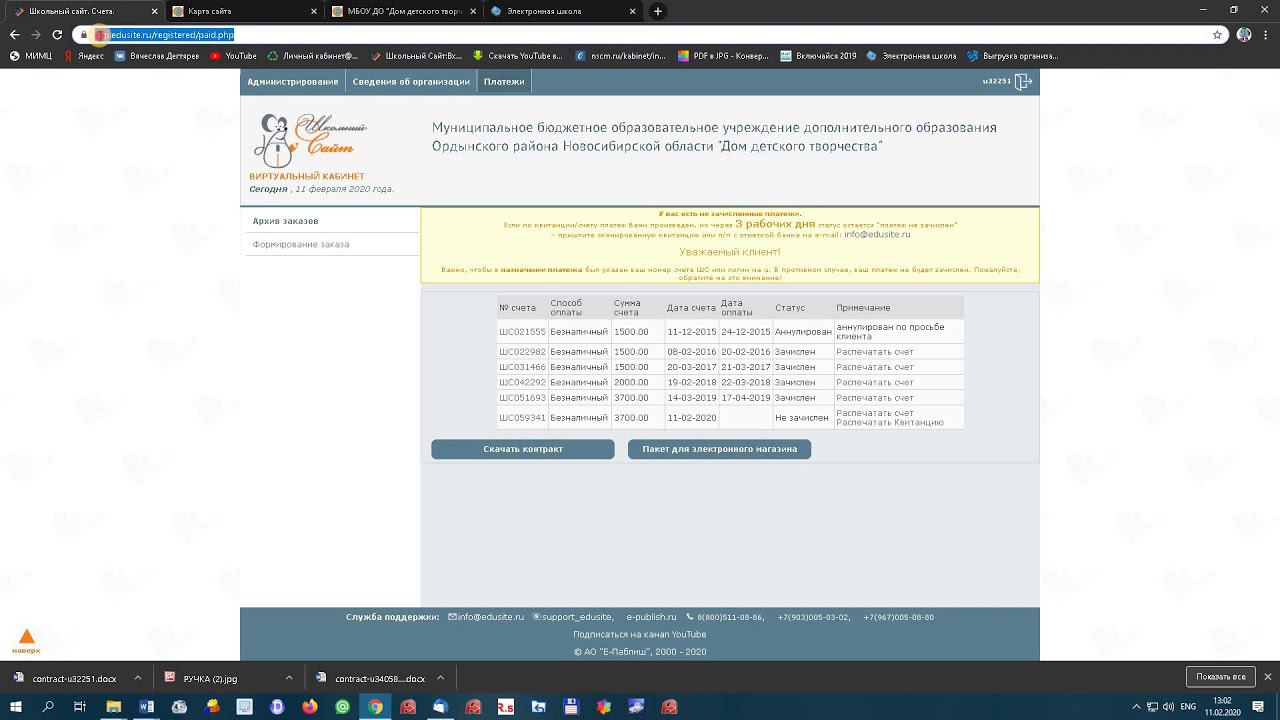Screen dimensions: 1280x720
Task: Click the floppy disk taskbar icon
Action: pyautogui.click(x=571, y=707)
